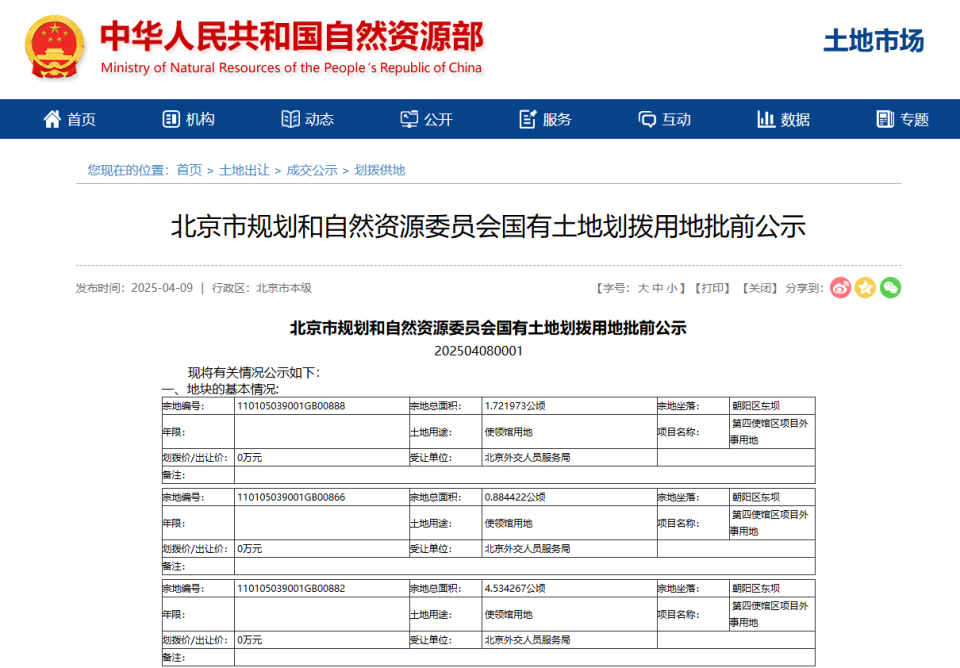Click the 公开 monitor icon
The width and height of the screenshot is (960, 668).
pyautogui.click(x=409, y=119)
